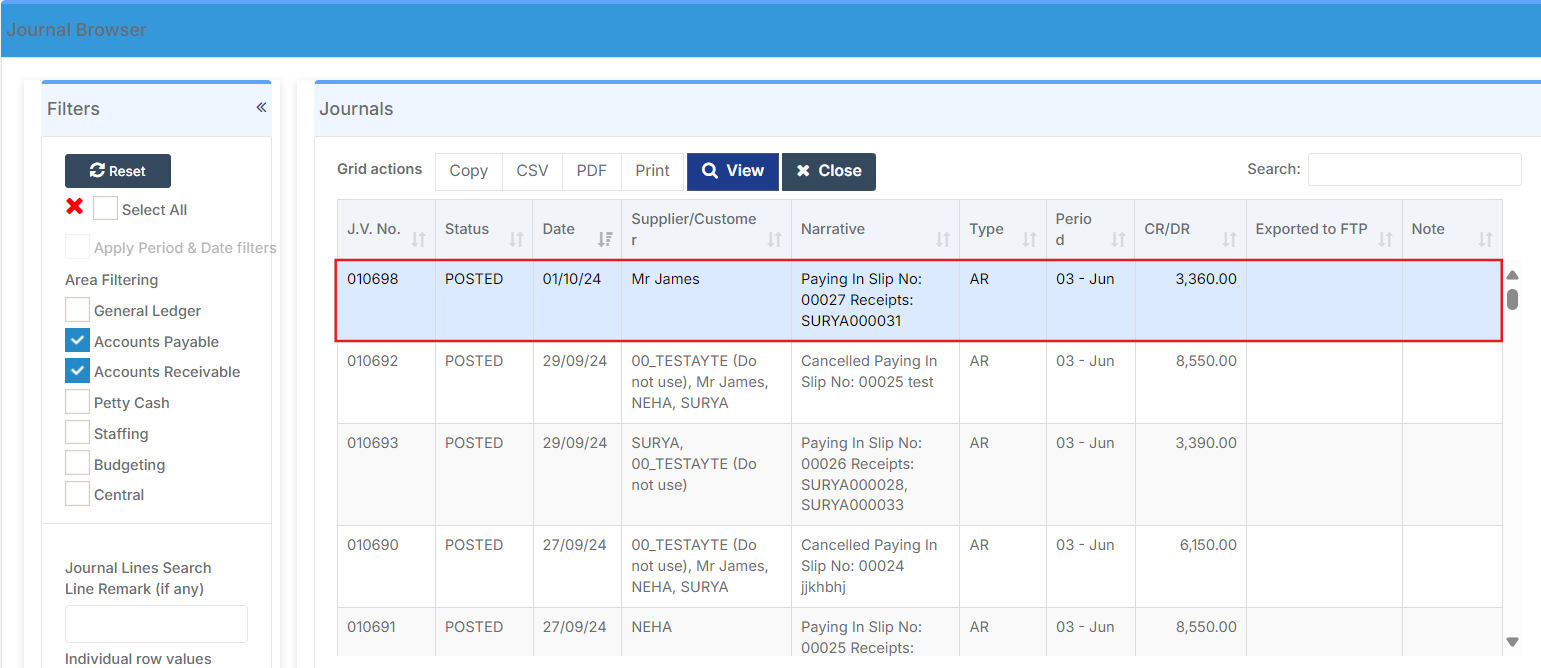This screenshot has height=668, width=1541.
Task: Toggle the Select All checkbox
Action: pyautogui.click(x=105, y=209)
